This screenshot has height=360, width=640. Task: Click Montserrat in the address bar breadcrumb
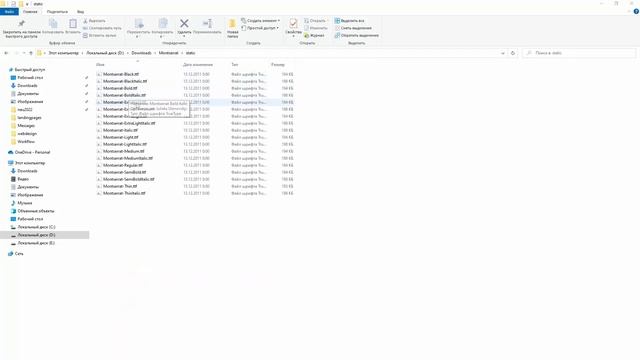(169, 53)
